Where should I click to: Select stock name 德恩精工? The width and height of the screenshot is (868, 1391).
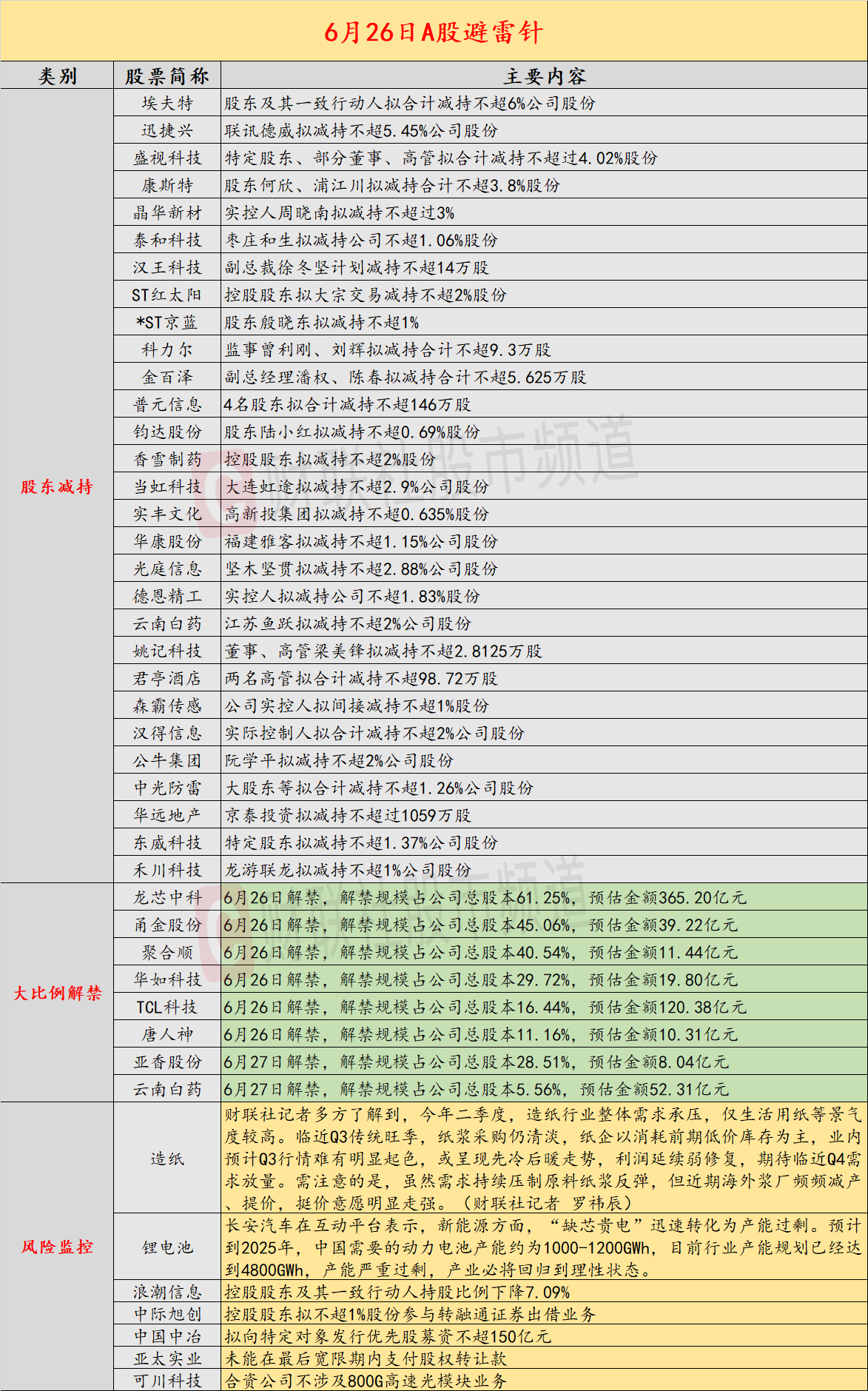click(x=167, y=596)
